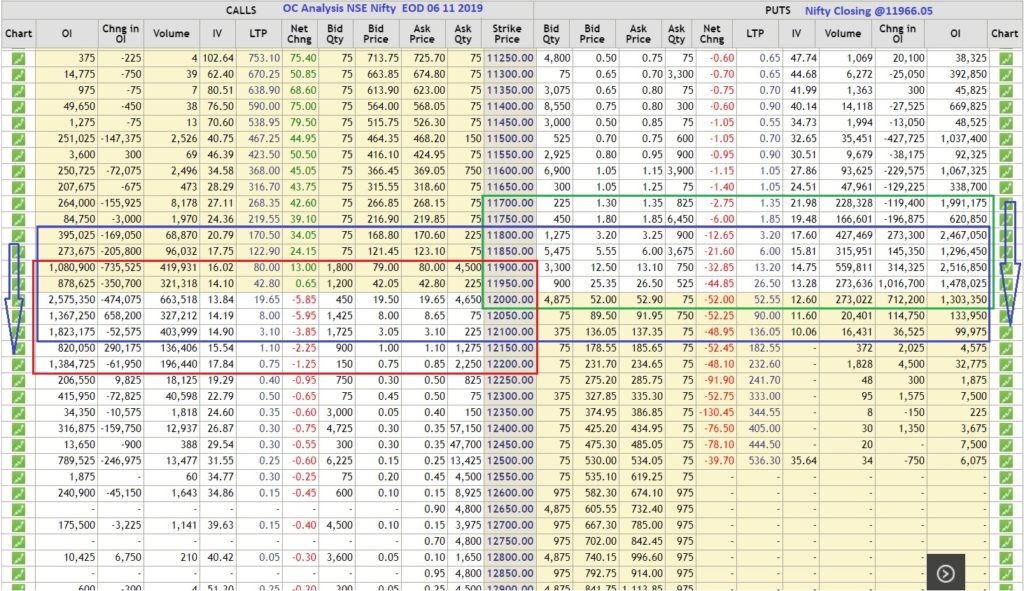This screenshot has height=591, width=1024.
Task: Show calls chart for 12600.00 strike row
Action: (x=18, y=492)
